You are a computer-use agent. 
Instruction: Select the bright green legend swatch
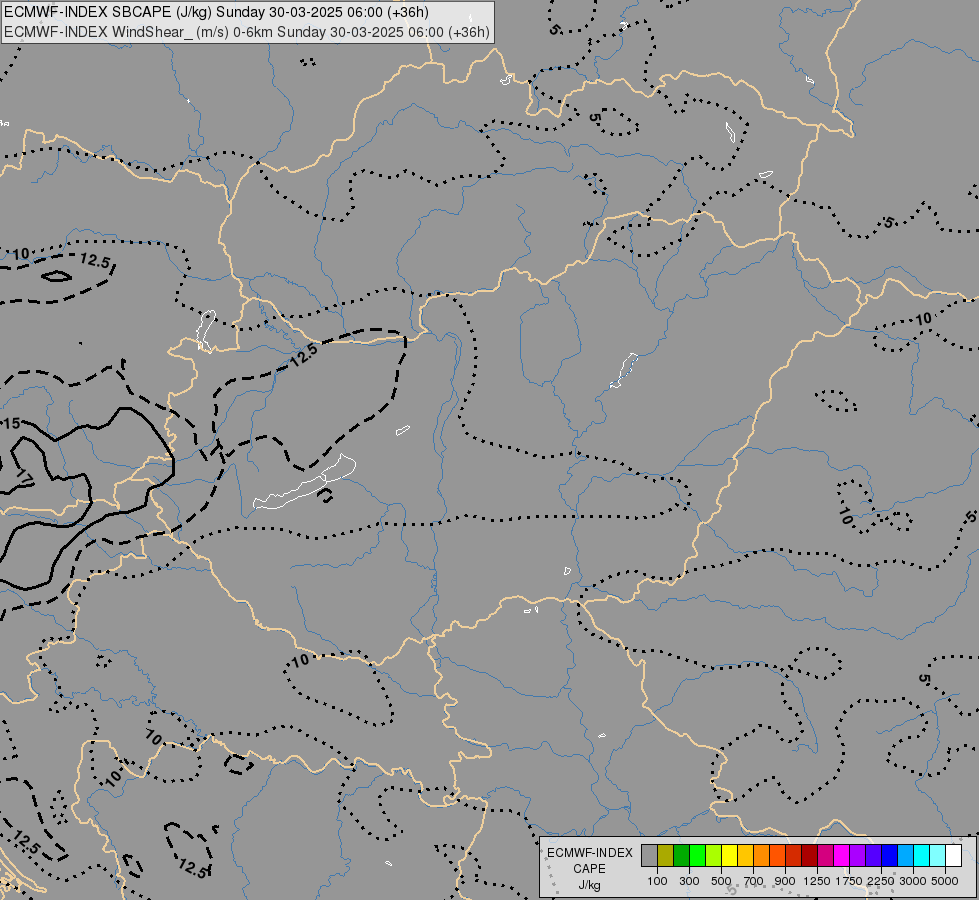point(697,856)
